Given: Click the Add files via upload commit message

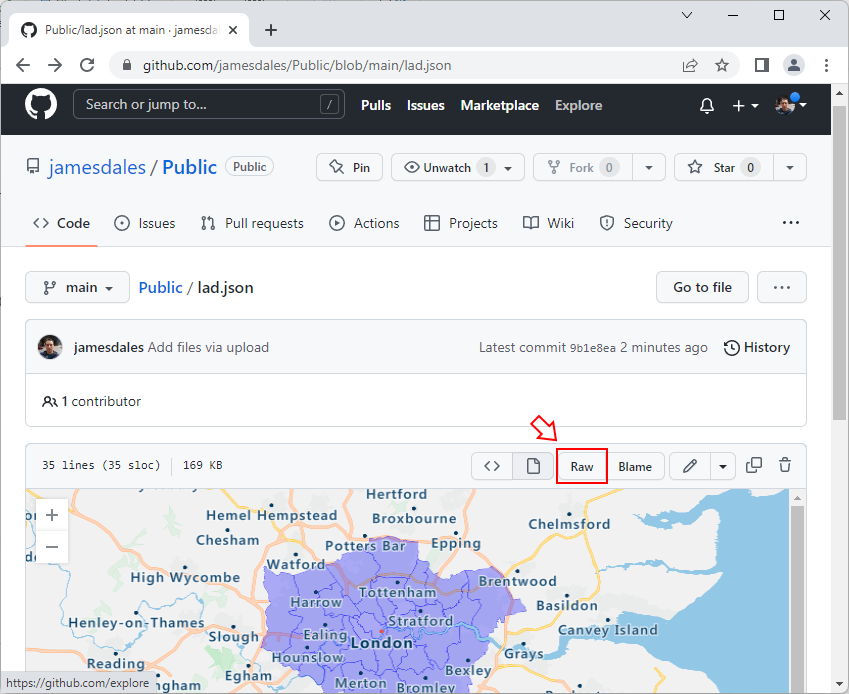Looking at the screenshot, I should click(x=208, y=347).
